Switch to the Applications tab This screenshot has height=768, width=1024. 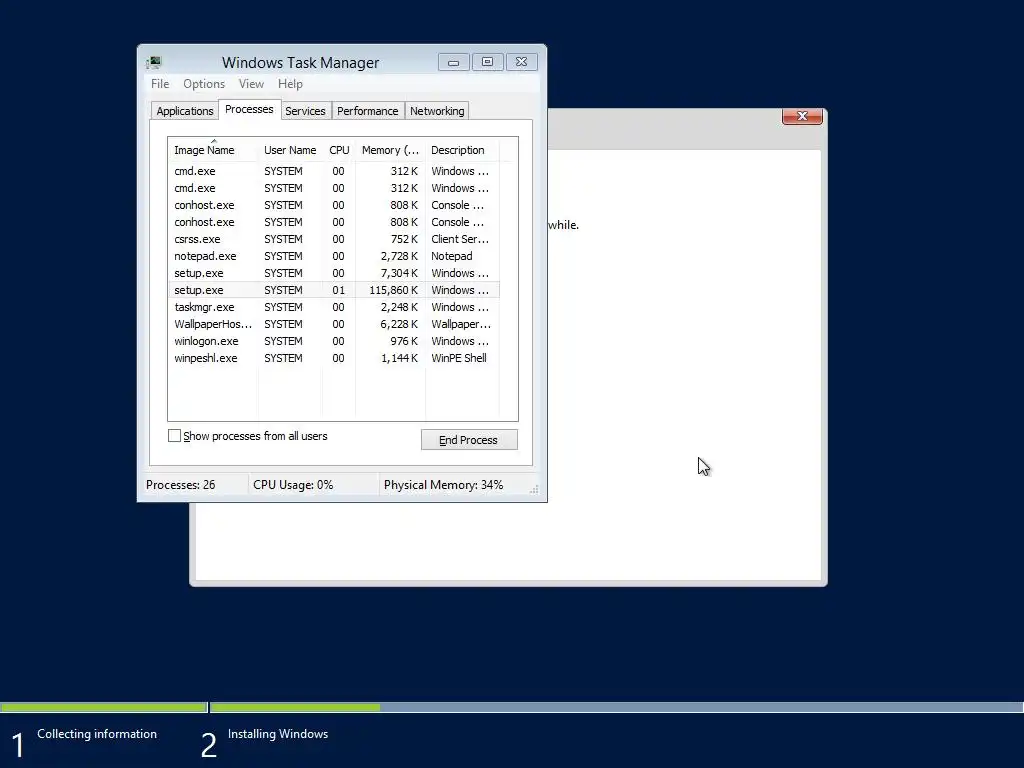point(185,111)
